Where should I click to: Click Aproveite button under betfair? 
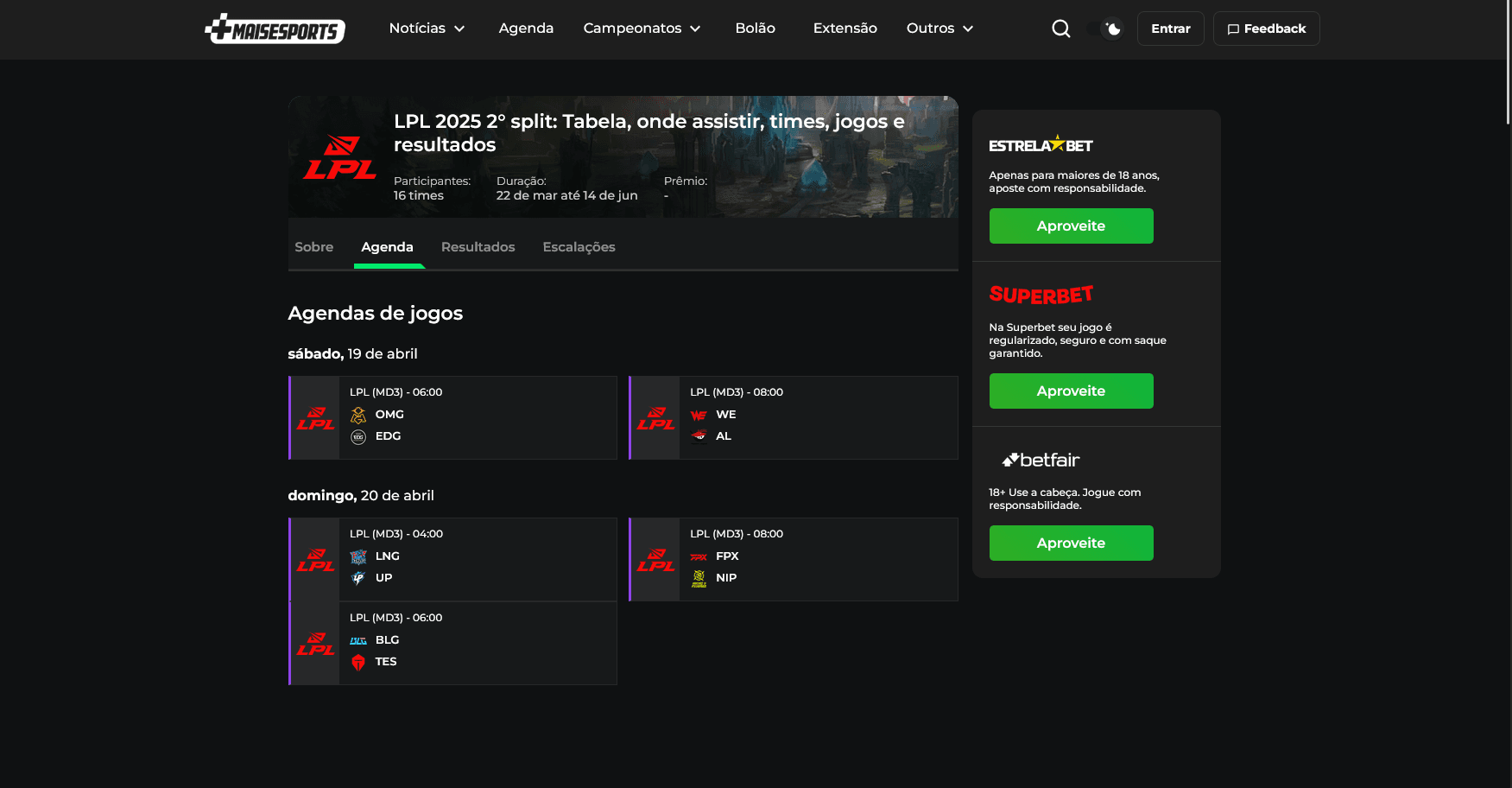(x=1071, y=543)
